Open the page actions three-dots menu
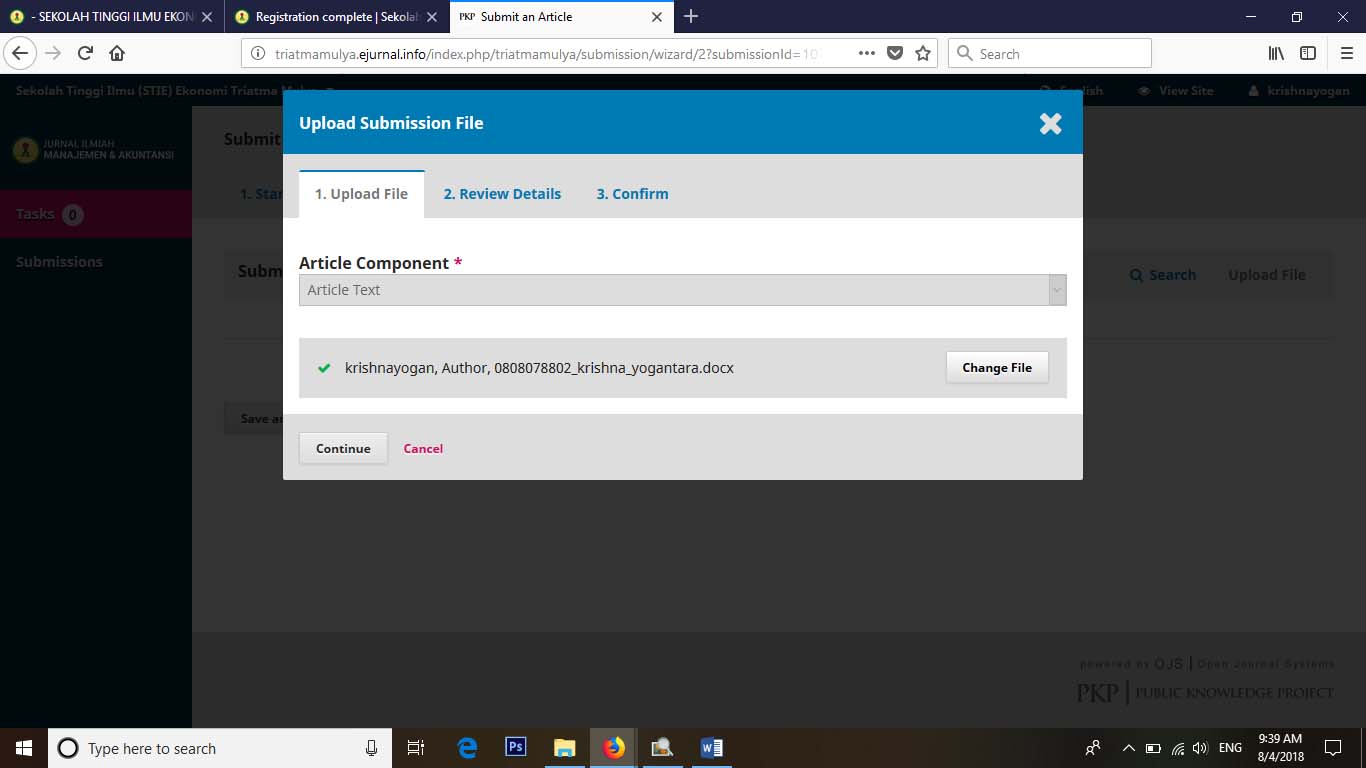This screenshot has height=768, width=1366. 867,53
